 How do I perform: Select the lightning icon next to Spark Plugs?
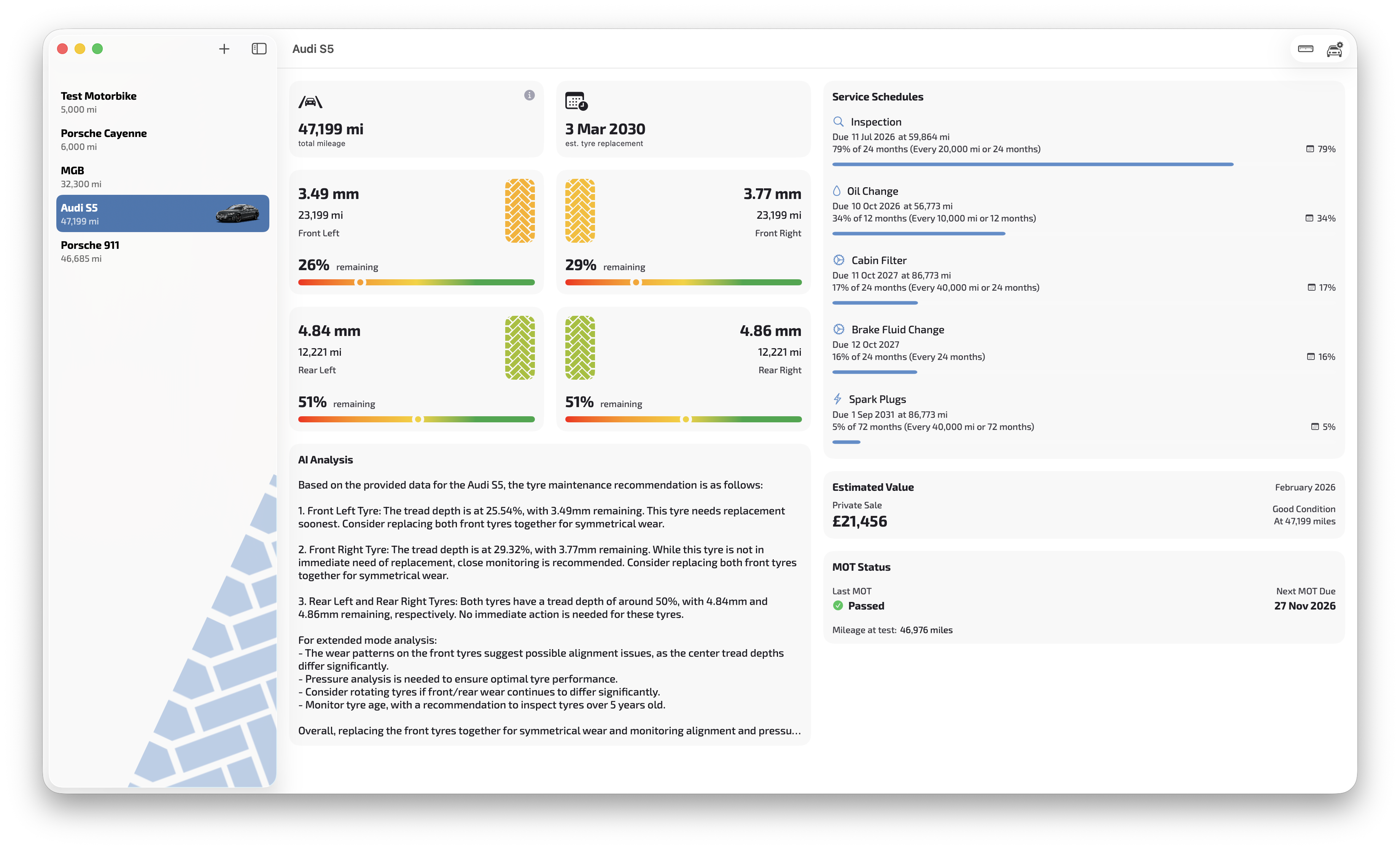(x=838, y=399)
